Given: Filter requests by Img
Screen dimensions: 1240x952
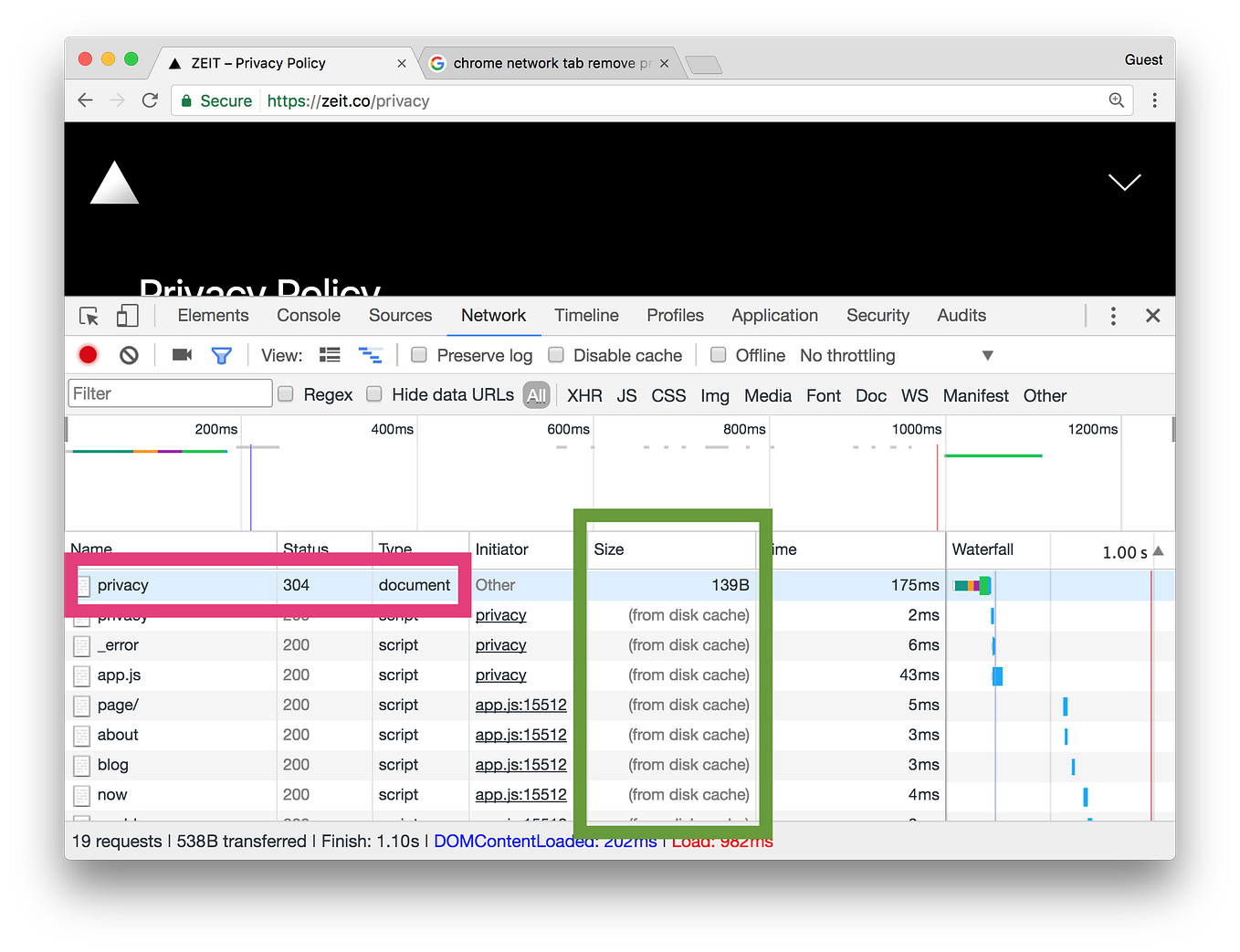Looking at the screenshot, I should click(715, 395).
